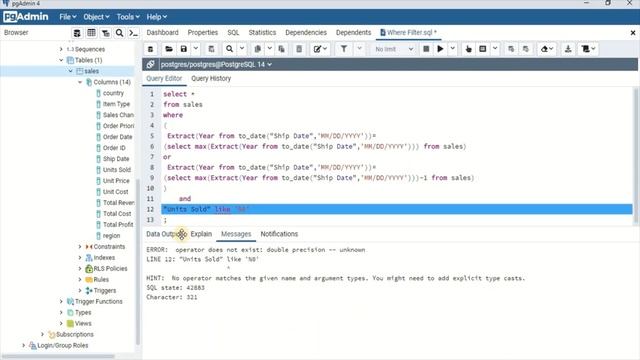The image size is (640, 360).
Task: Switch to the Properties tab
Action: pyautogui.click(x=203, y=32)
